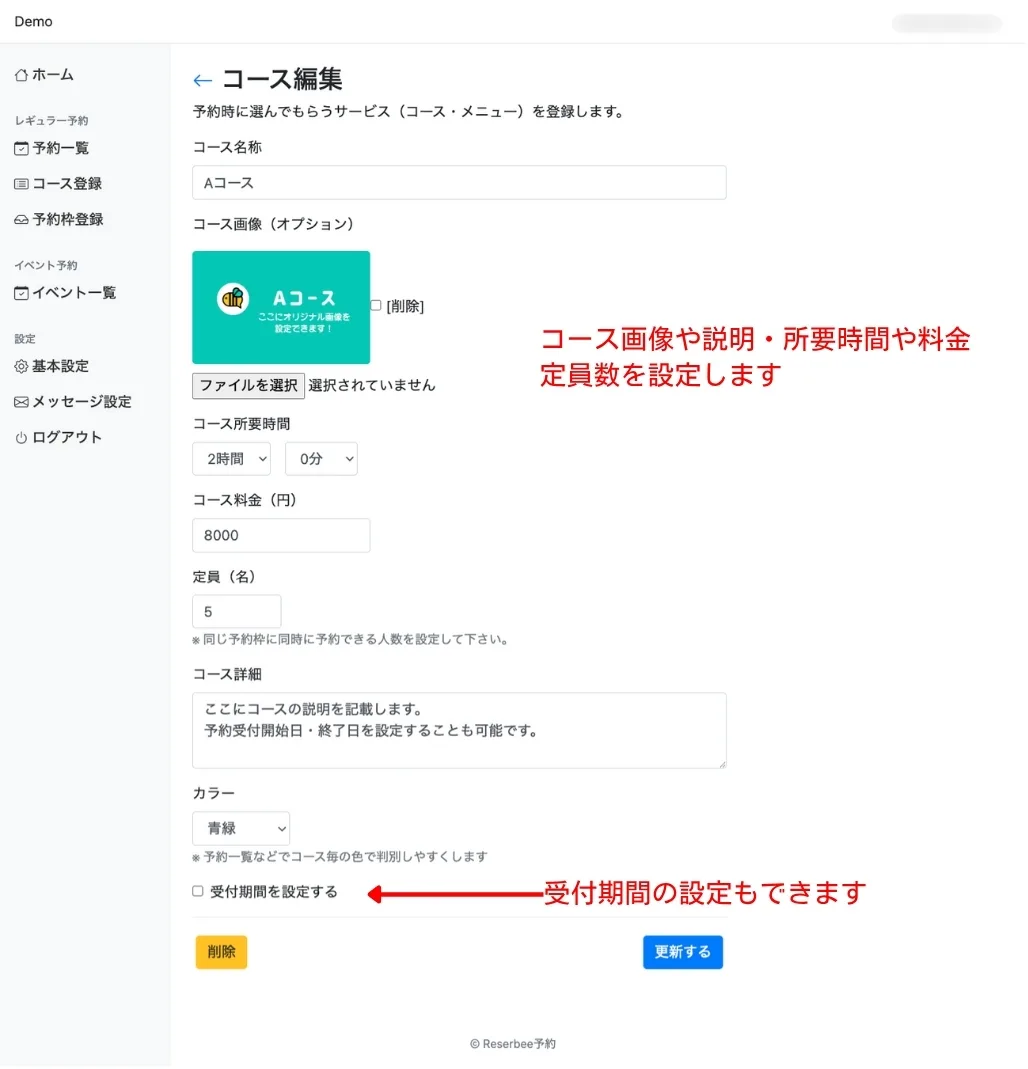1028x1069 pixels.
Task: Click the ファイルを選択 file chooser button
Action: 248,385
